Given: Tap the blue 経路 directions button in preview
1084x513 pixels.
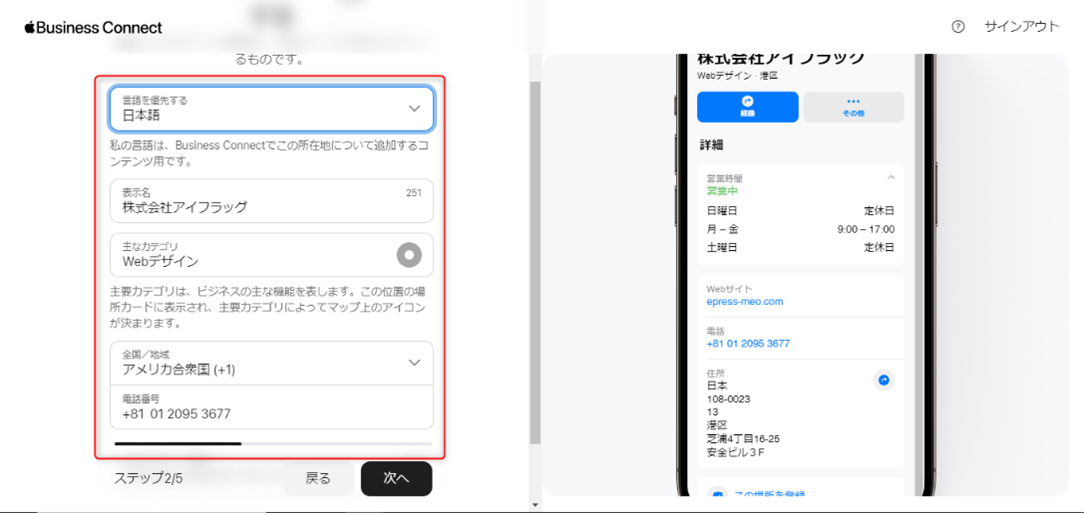Looking at the screenshot, I should [x=747, y=106].
